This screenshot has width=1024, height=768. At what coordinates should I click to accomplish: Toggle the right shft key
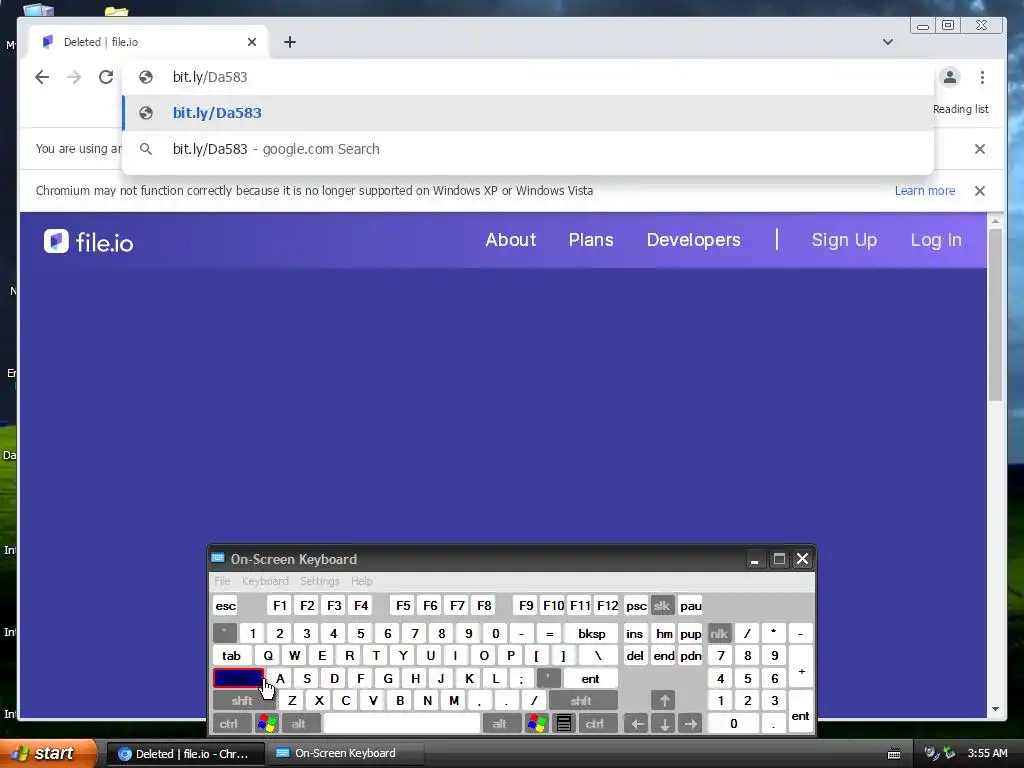[x=581, y=701]
